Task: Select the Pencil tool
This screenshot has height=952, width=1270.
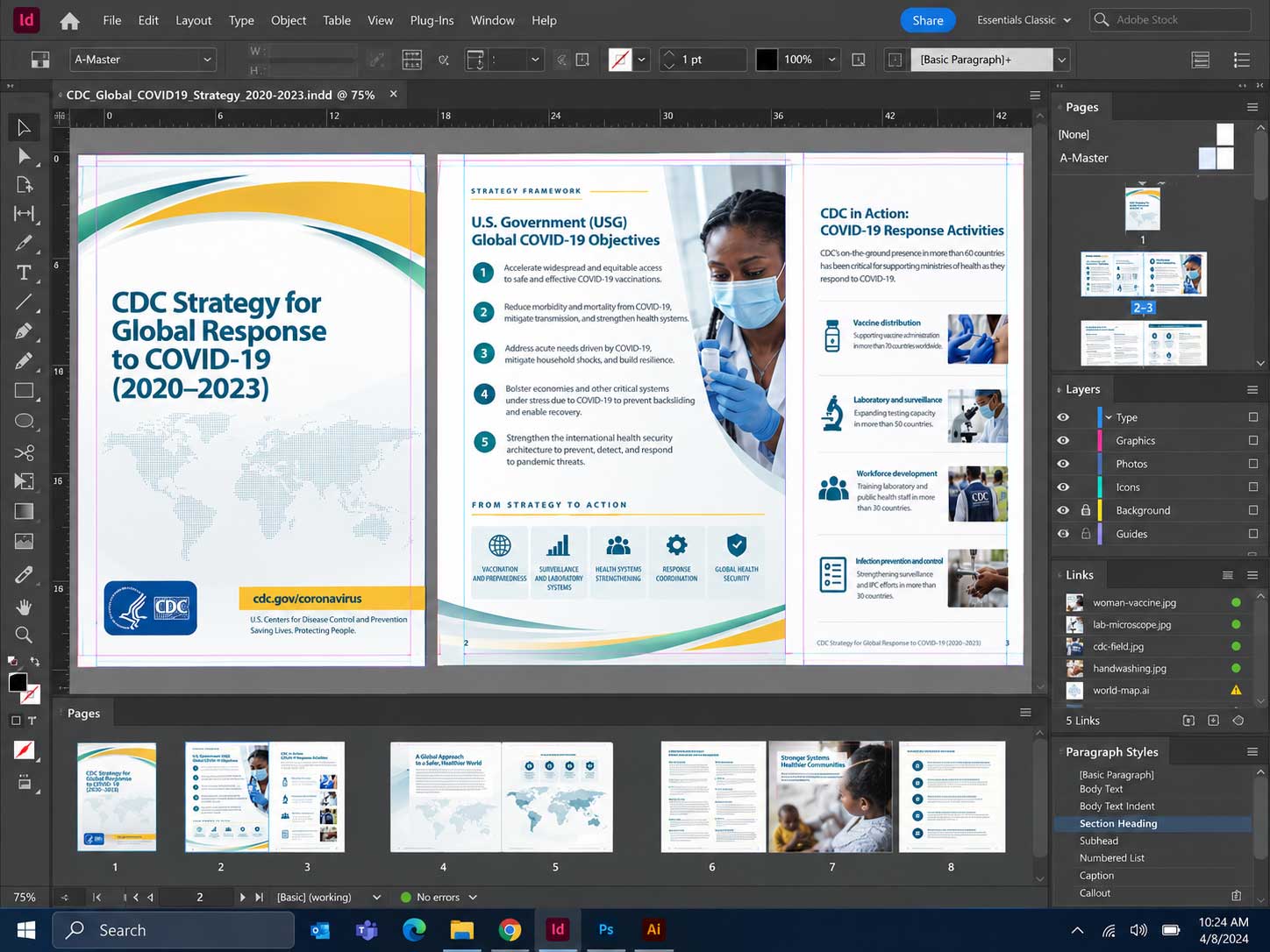Action: (24, 361)
